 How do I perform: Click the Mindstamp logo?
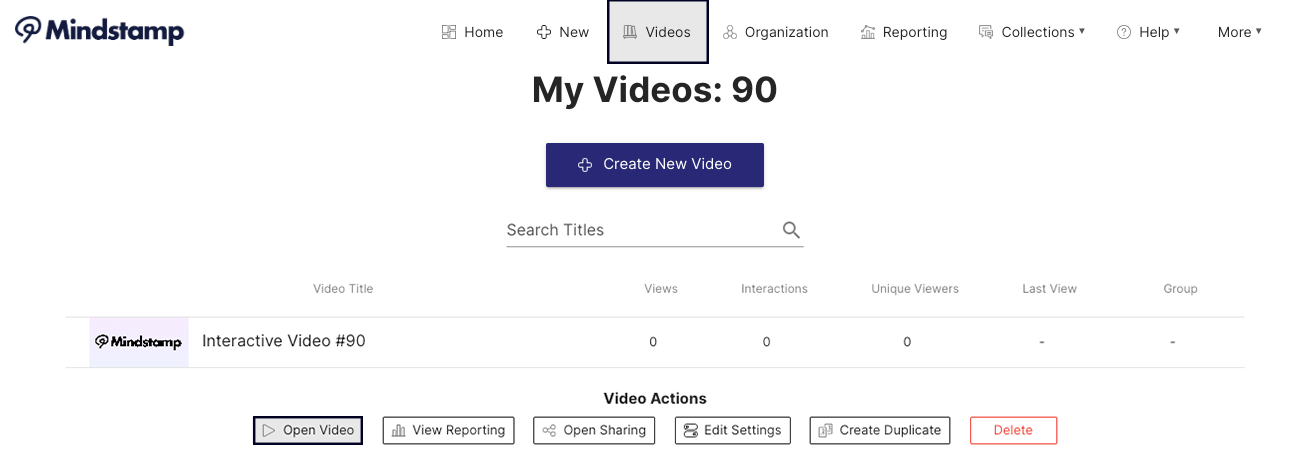click(x=100, y=31)
